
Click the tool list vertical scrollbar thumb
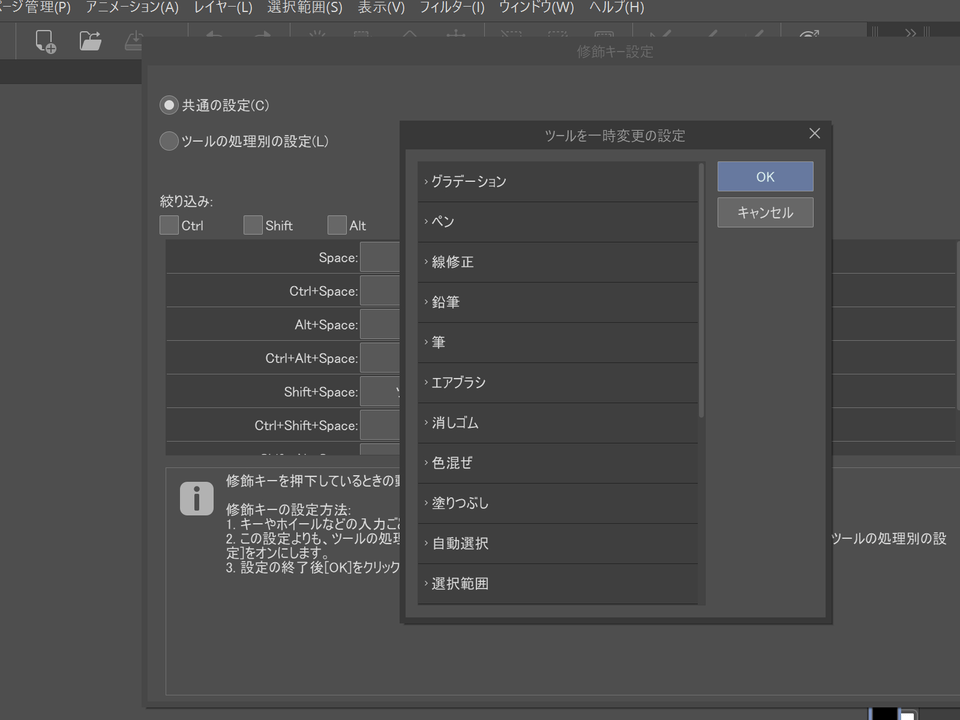702,290
